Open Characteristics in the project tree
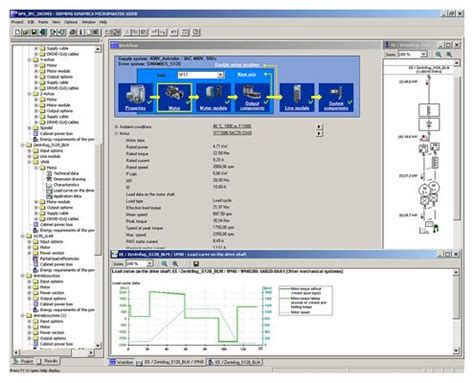Image resolution: width=474 pixels, height=383 pixels. (66, 185)
